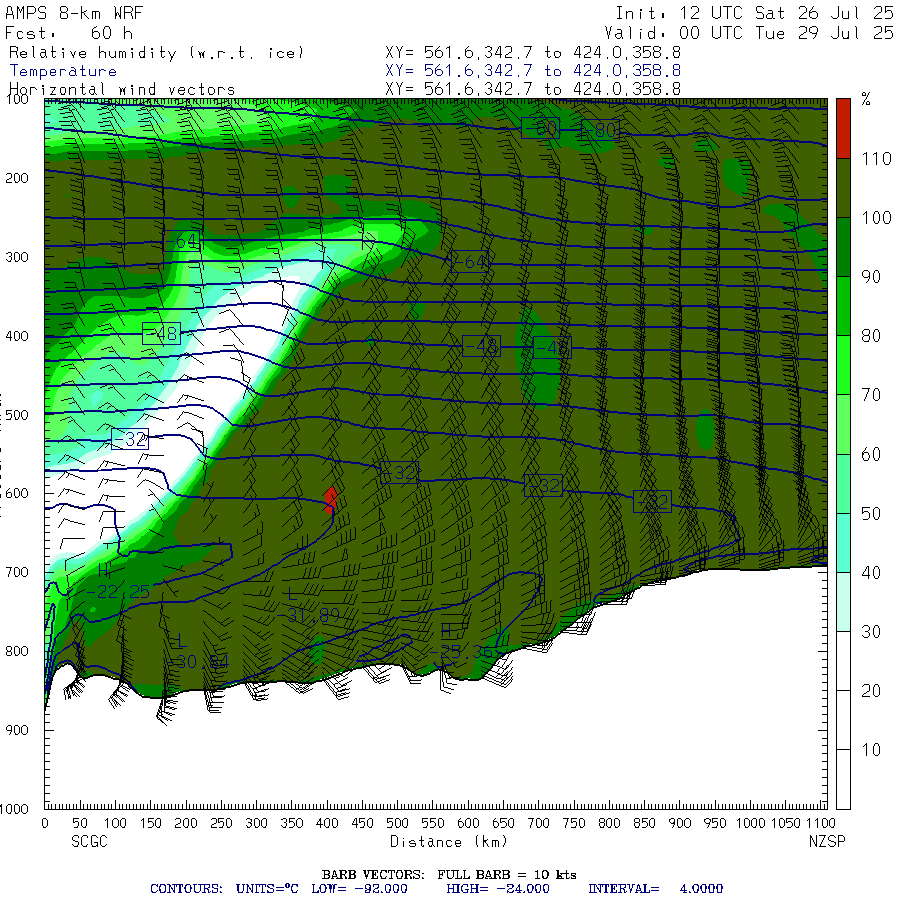Click the blue XY coordinates line for Temperature
Viewport: 900px width, 900px height.
pyautogui.click(x=533, y=71)
